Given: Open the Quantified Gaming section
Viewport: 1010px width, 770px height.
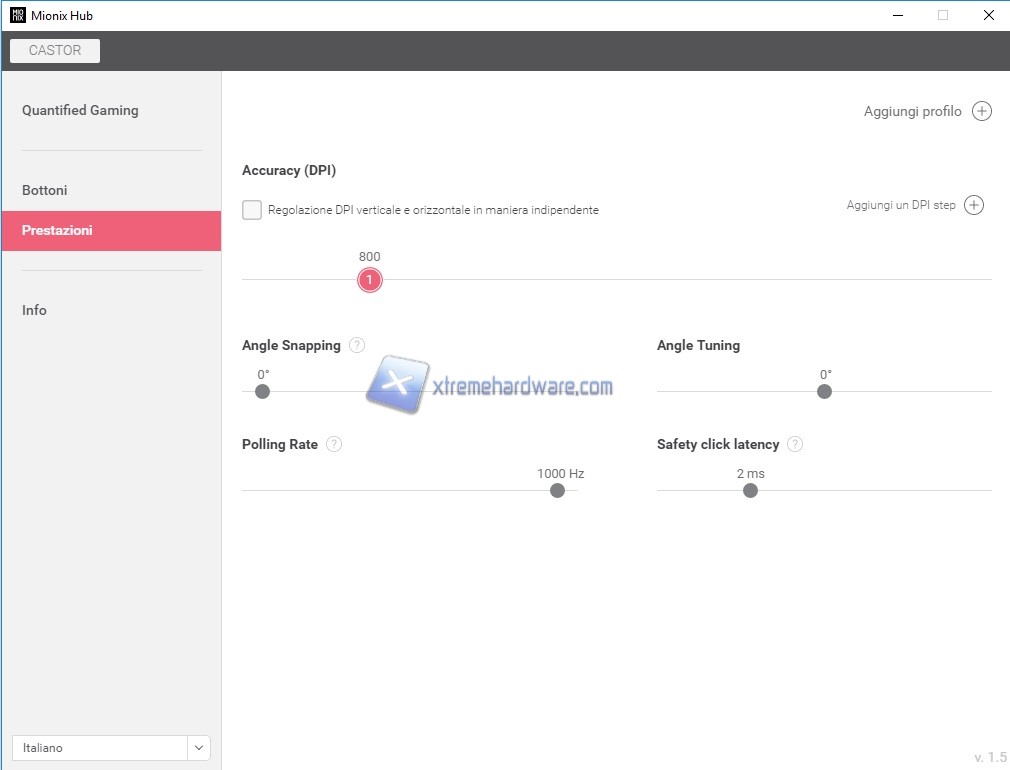Looking at the screenshot, I should click(80, 110).
